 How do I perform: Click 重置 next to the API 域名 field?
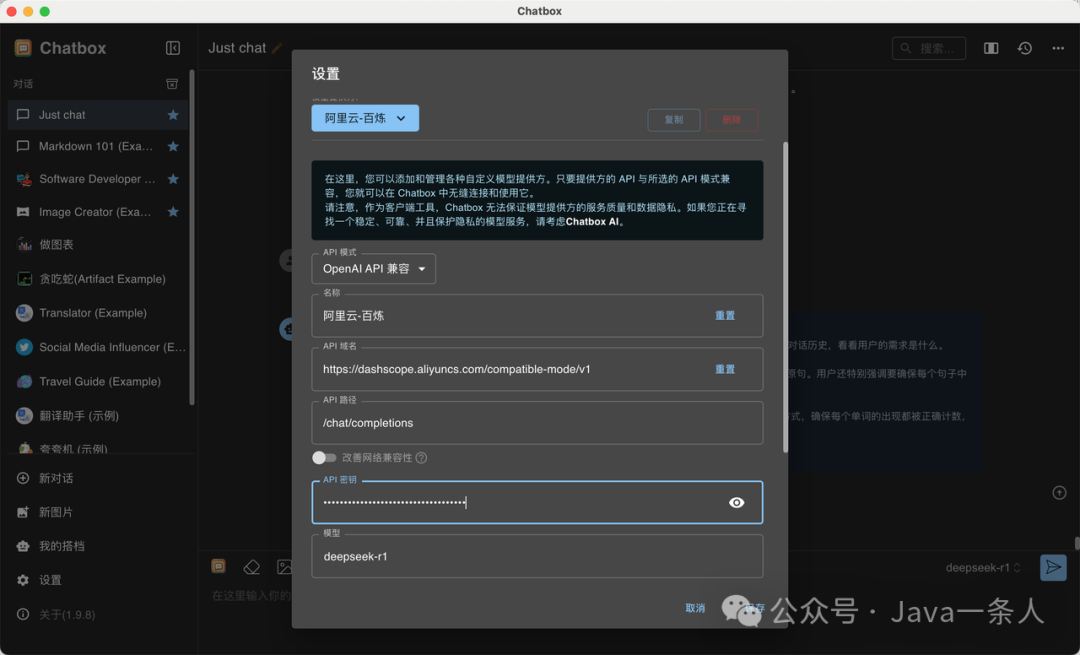pyautogui.click(x=725, y=369)
